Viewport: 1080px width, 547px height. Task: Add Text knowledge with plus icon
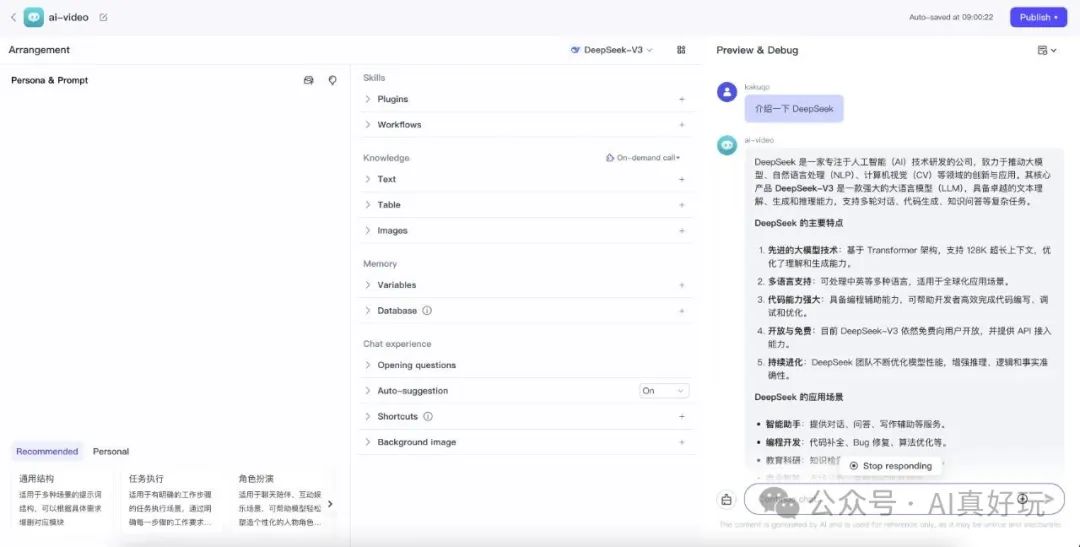tap(682, 179)
